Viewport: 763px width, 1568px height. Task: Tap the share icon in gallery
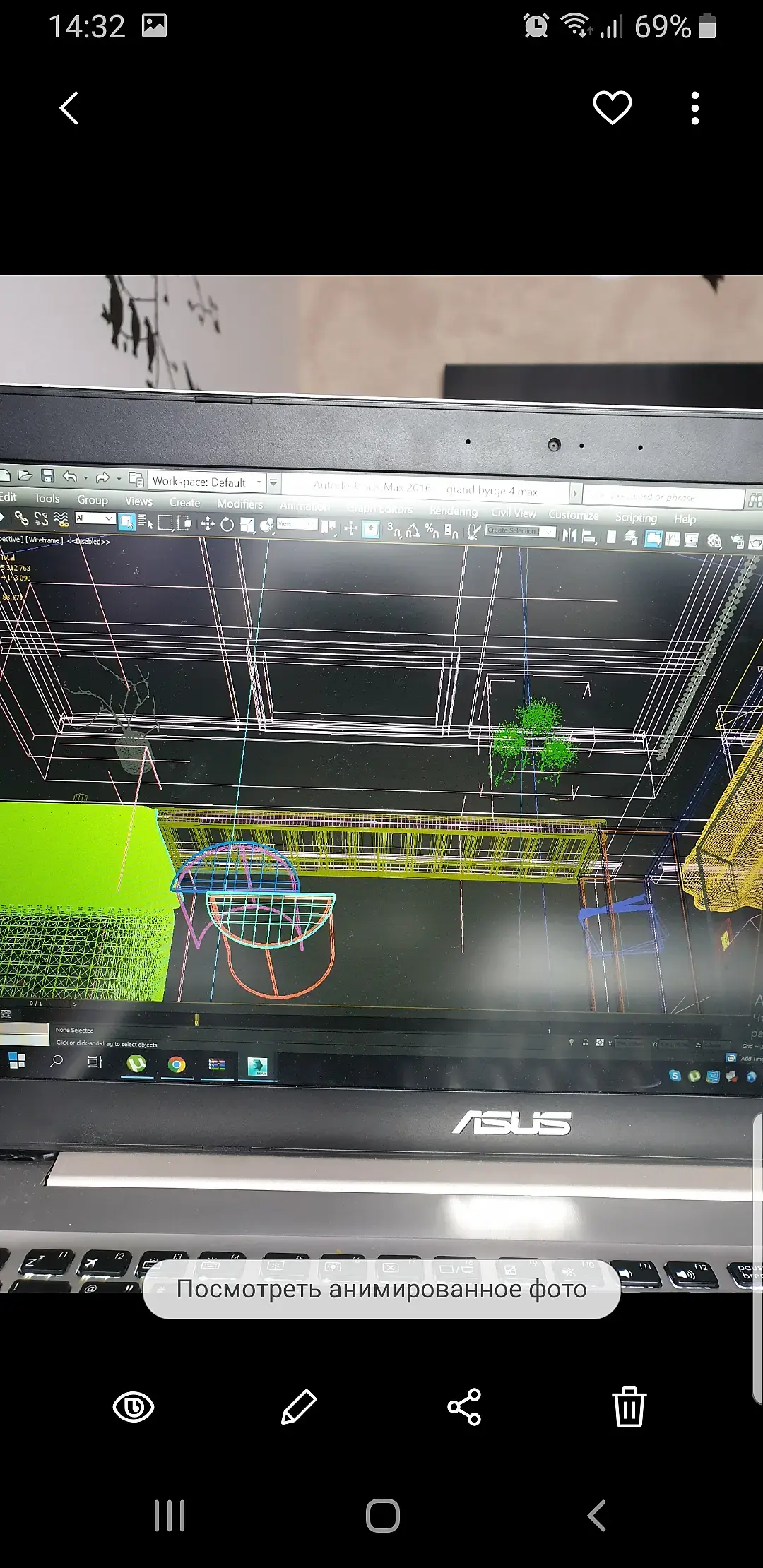coord(464,1407)
